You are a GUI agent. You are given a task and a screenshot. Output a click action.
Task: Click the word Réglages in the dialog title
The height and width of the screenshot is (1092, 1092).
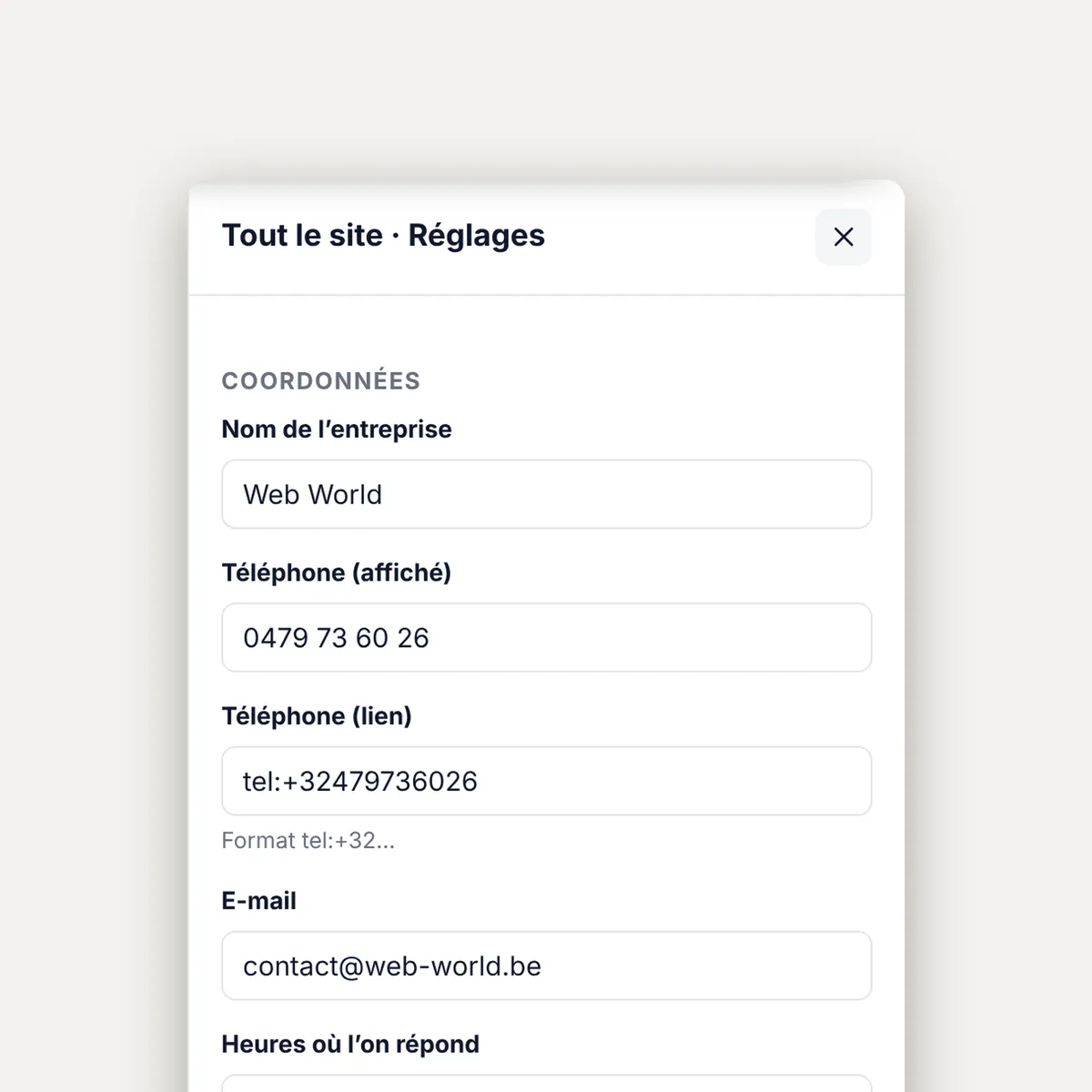click(x=476, y=236)
